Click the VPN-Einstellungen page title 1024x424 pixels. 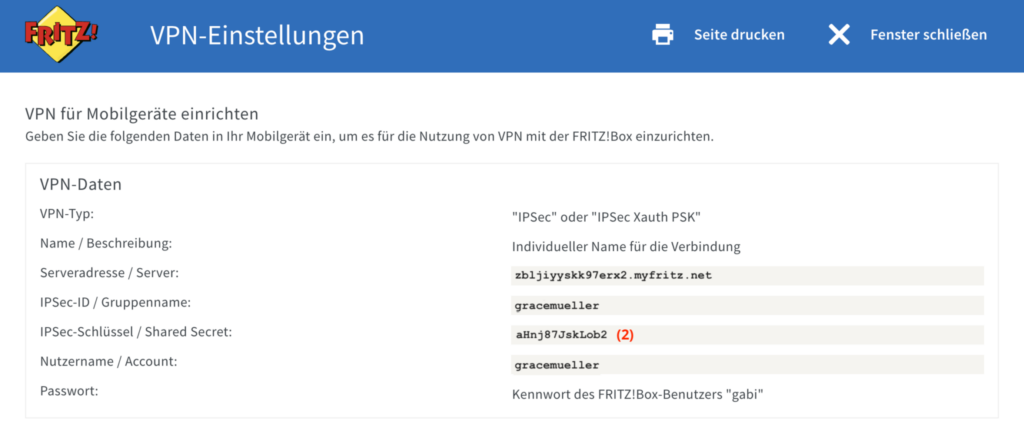coord(257,35)
